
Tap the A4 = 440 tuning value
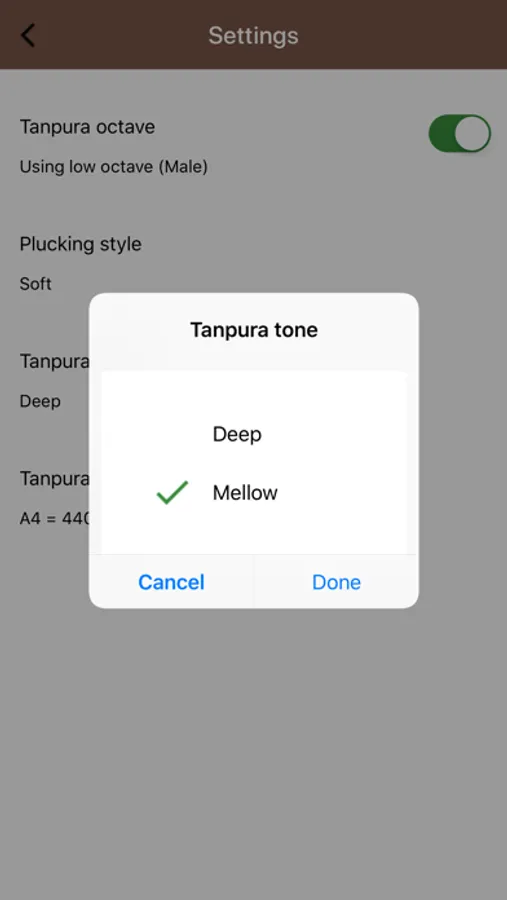55,518
